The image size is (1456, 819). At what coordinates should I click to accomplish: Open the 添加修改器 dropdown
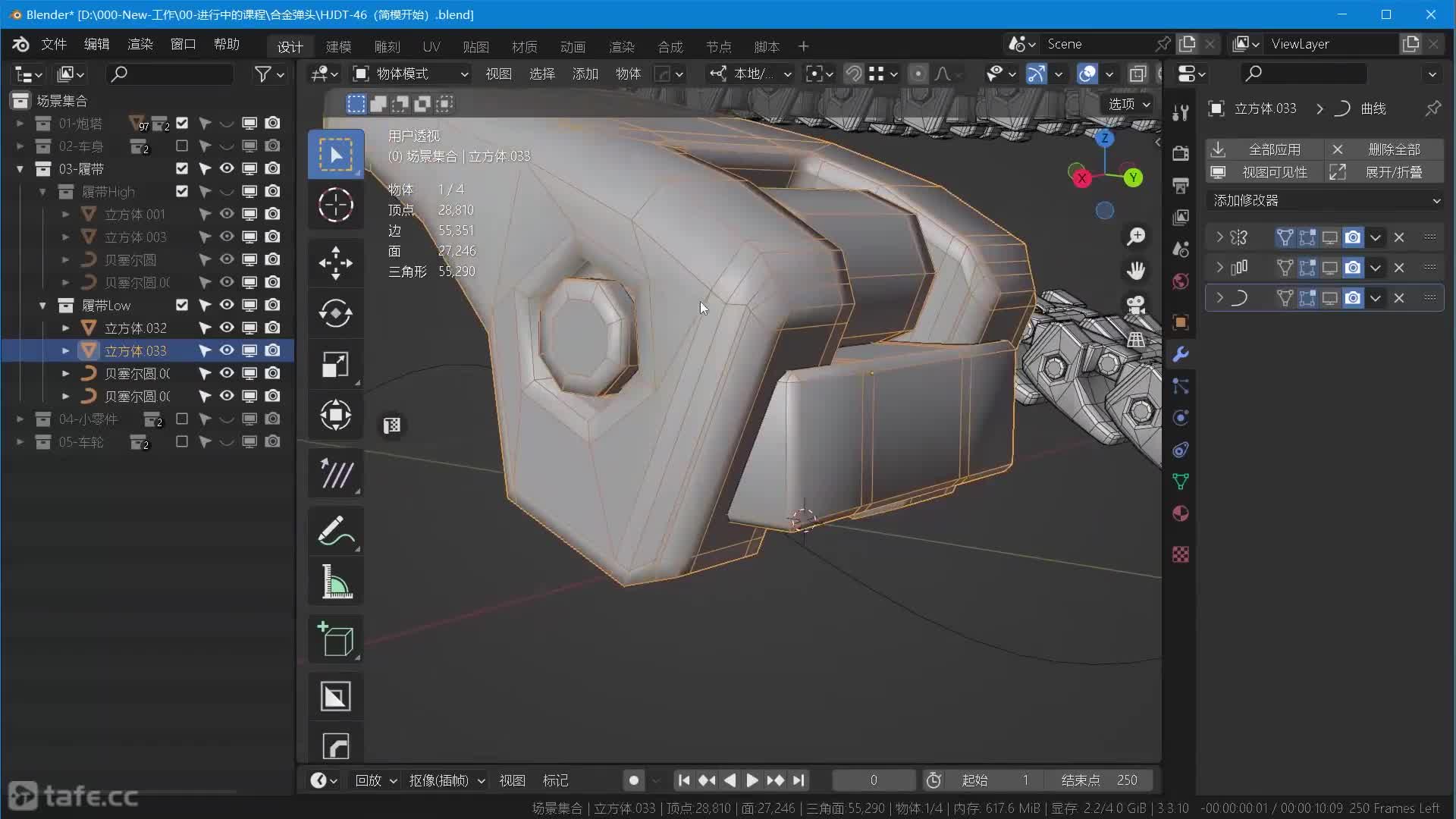pyautogui.click(x=1325, y=200)
